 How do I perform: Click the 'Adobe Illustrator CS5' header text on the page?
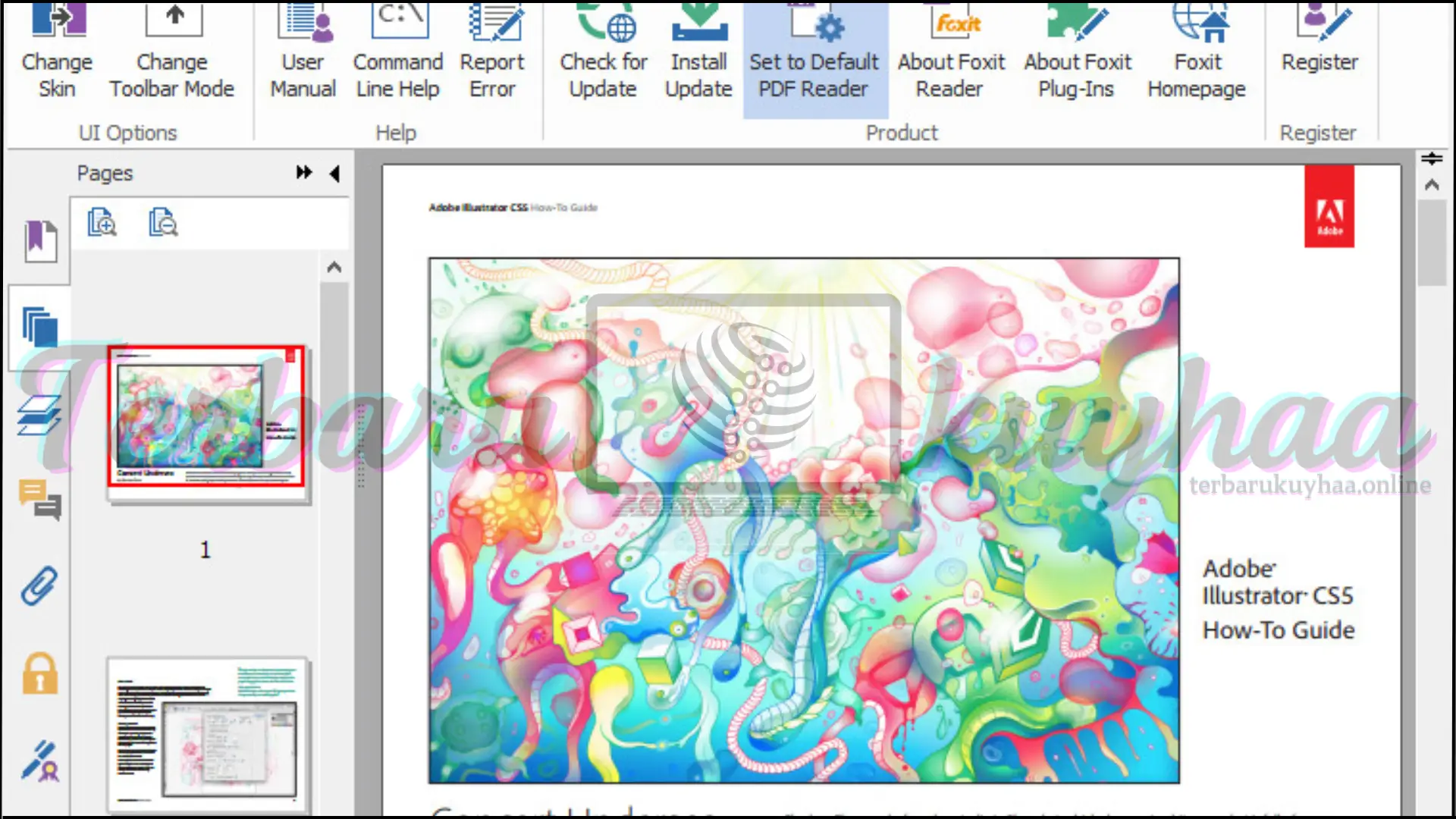tap(479, 207)
